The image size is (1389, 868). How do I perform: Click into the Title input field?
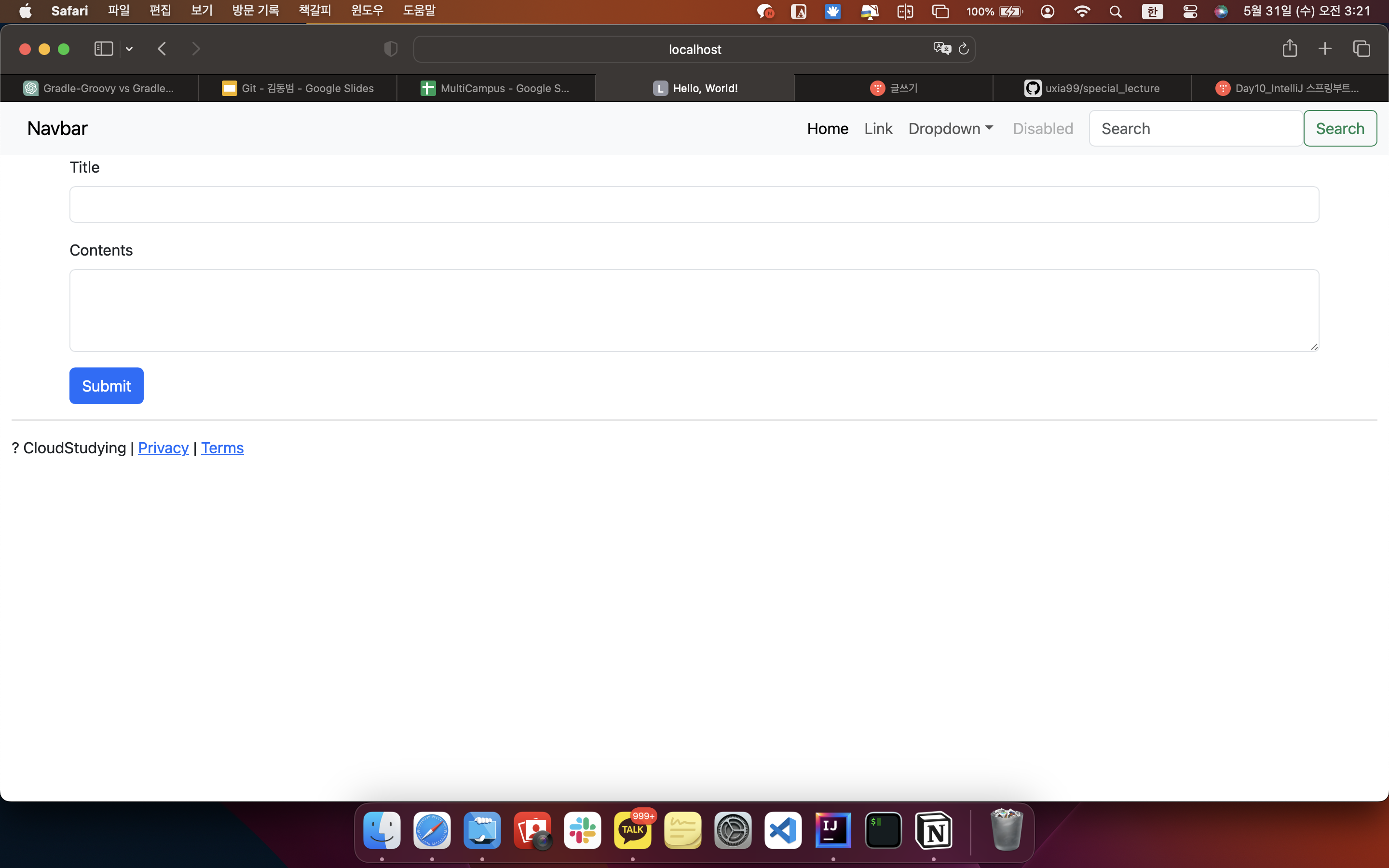pos(694,204)
